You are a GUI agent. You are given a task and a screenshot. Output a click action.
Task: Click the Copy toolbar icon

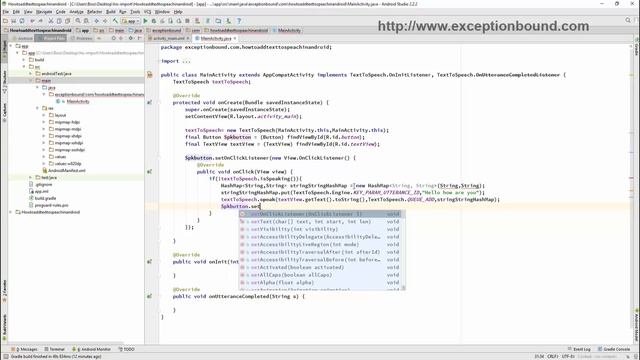click(x=59, y=21)
